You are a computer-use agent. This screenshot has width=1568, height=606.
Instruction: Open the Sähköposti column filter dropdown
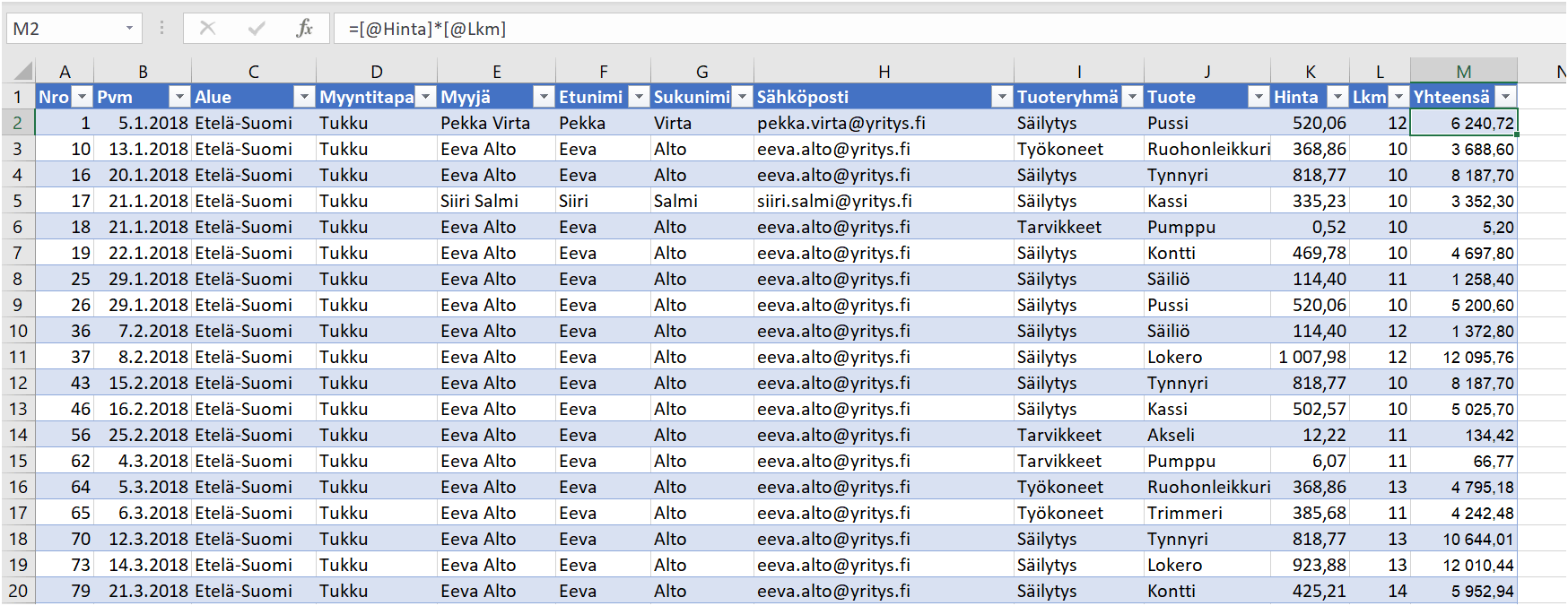pyautogui.click(x=1002, y=97)
